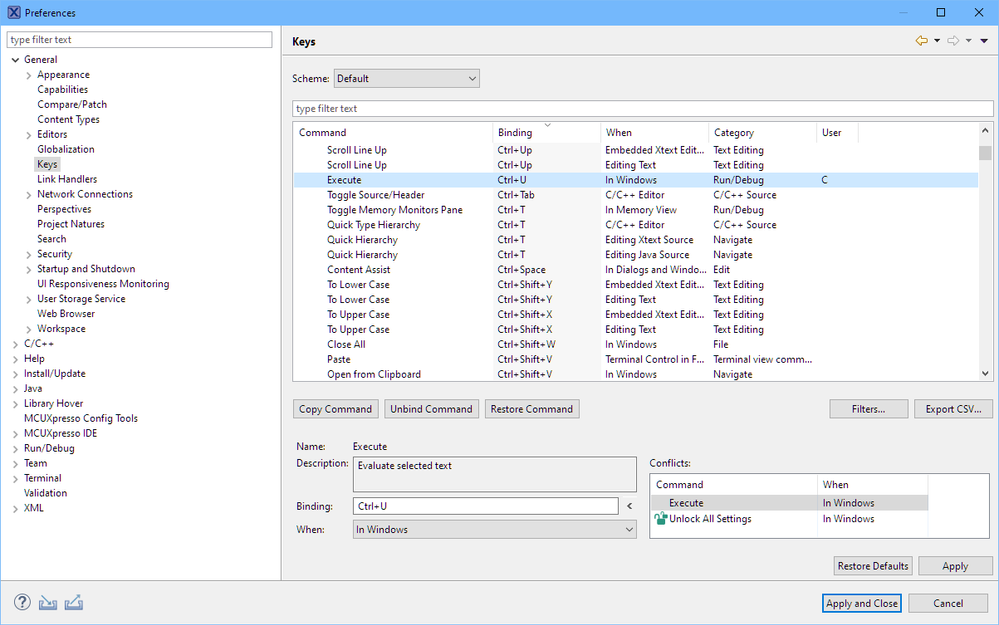Expand the Terminal node
The height and width of the screenshot is (625, 999).
(x=15, y=478)
